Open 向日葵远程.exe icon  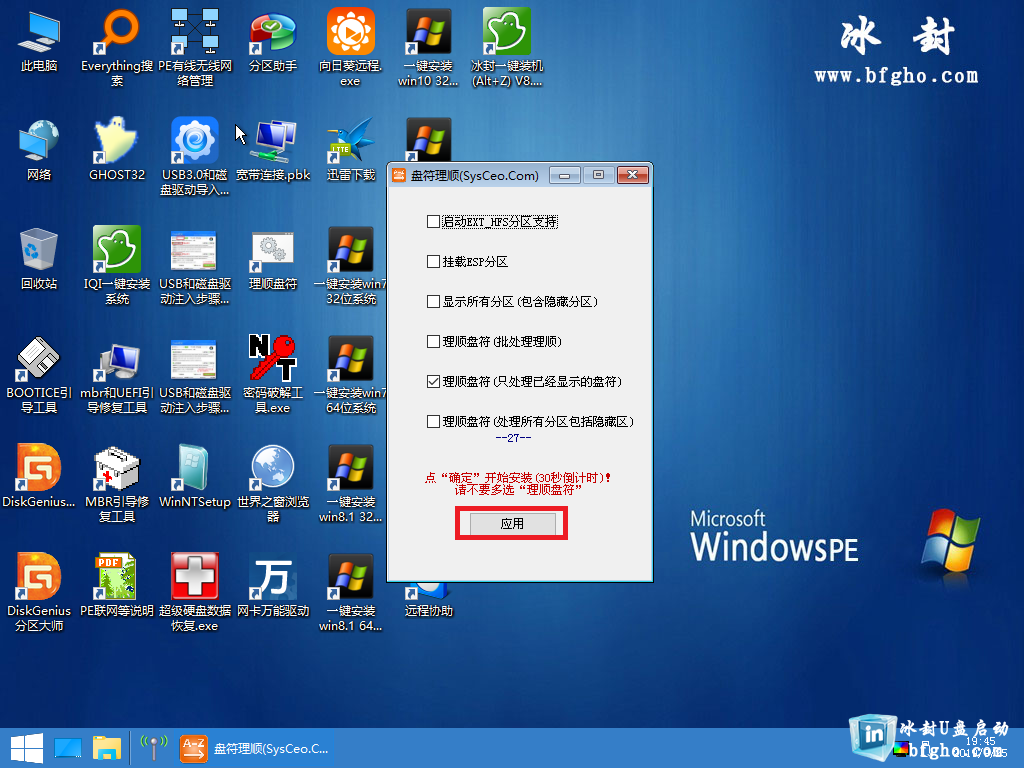351,47
